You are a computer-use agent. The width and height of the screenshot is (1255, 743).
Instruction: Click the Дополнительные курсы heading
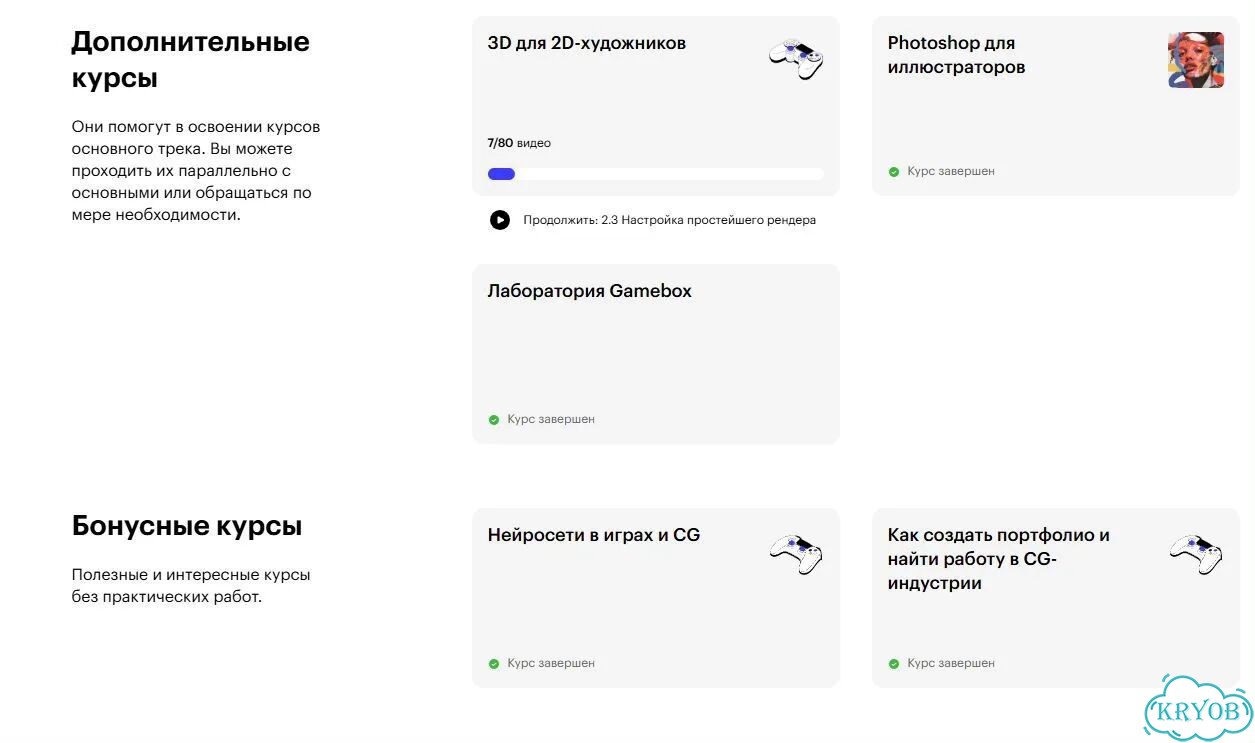pos(191,60)
